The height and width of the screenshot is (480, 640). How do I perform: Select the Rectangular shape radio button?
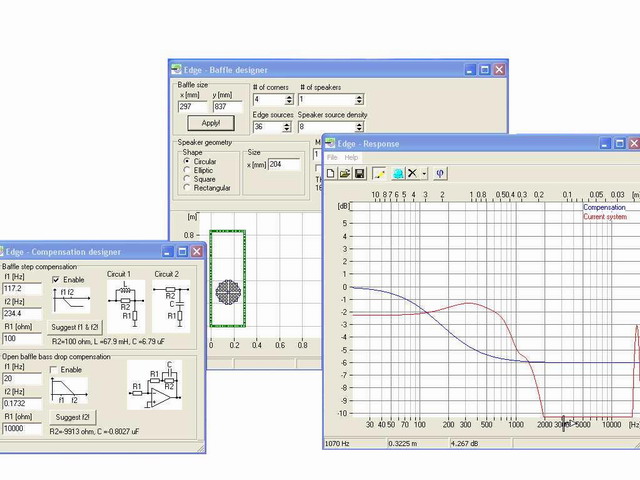187,188
